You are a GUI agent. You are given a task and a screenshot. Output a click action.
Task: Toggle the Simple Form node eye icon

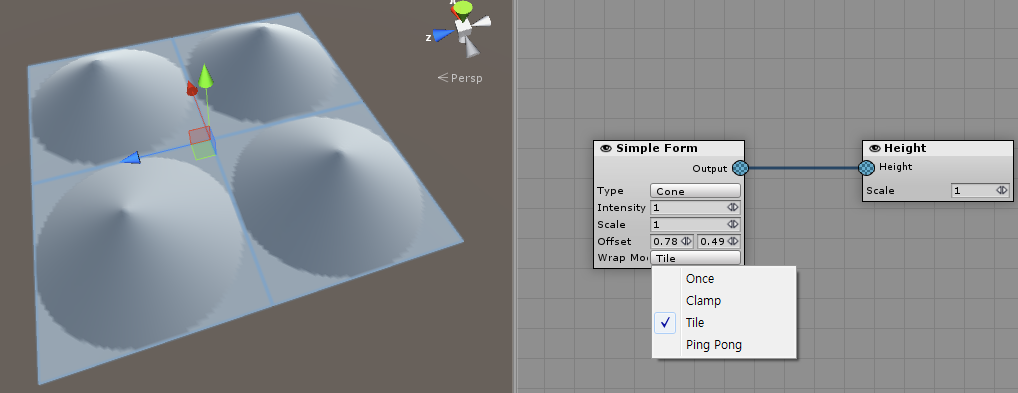606,148
